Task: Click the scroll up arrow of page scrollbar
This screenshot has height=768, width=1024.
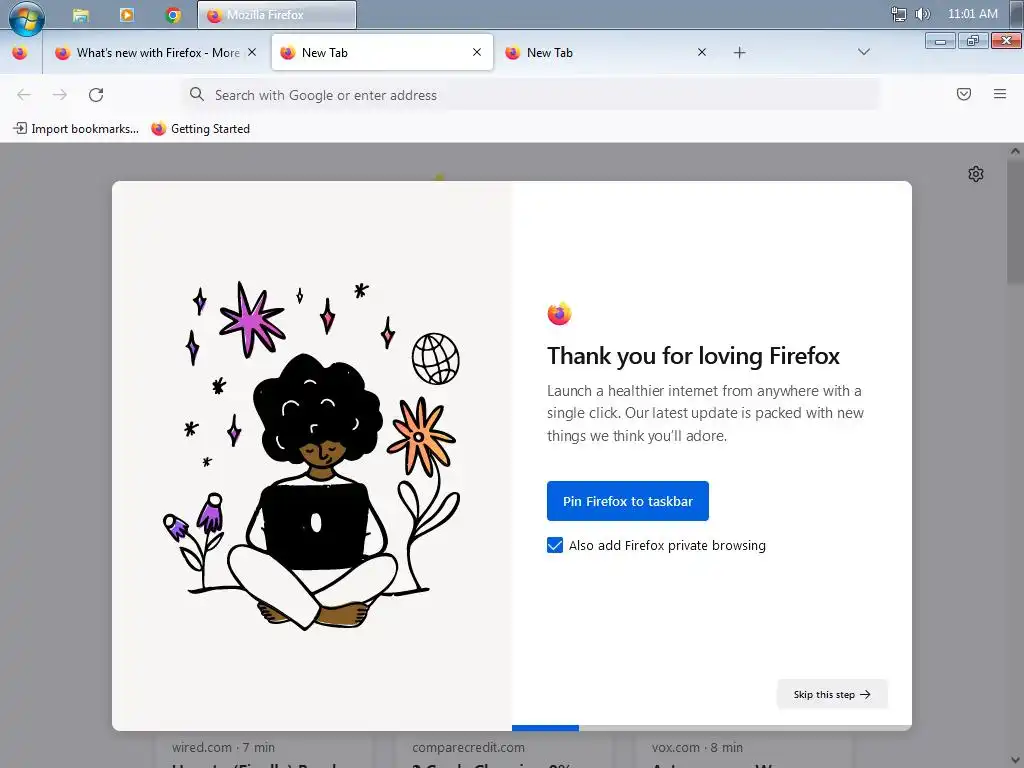Action: tap(1015, 151)
